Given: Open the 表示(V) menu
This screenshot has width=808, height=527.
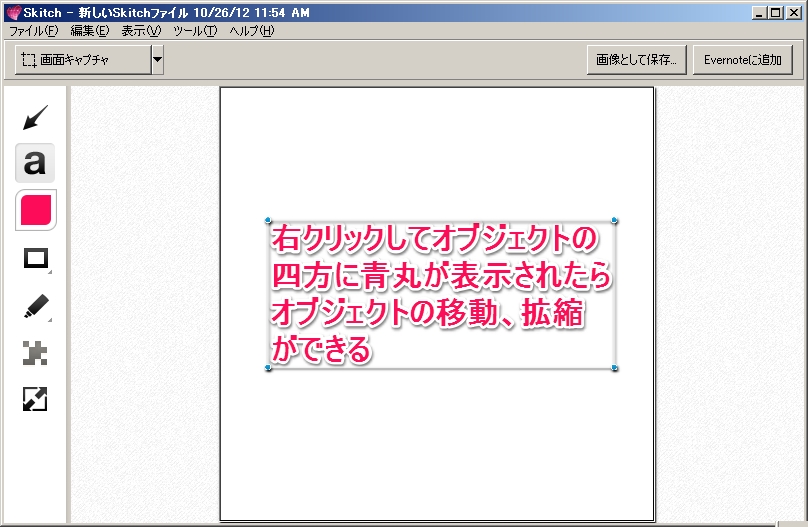Looking at the screenshot, I should pyautogui.click(x=141, y=31).
